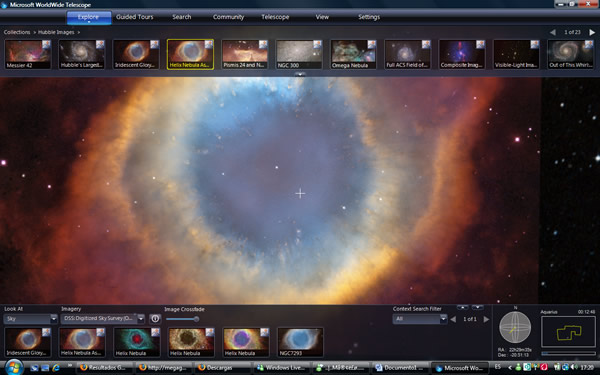
Task: Switch to the Search tab
Action: click(182, 17)
